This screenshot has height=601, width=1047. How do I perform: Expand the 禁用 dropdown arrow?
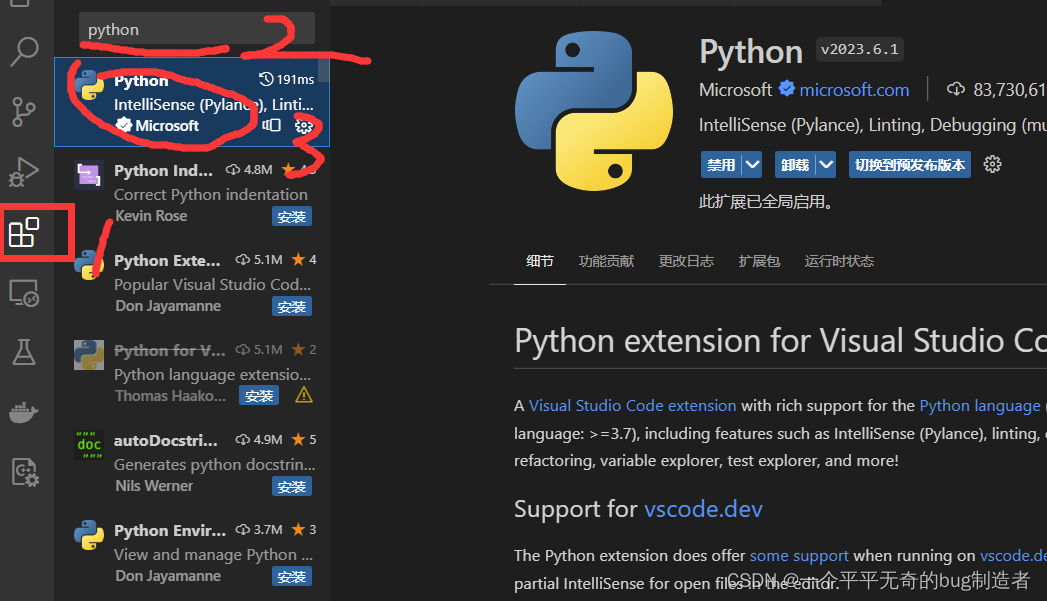click(x=752, y=165)
